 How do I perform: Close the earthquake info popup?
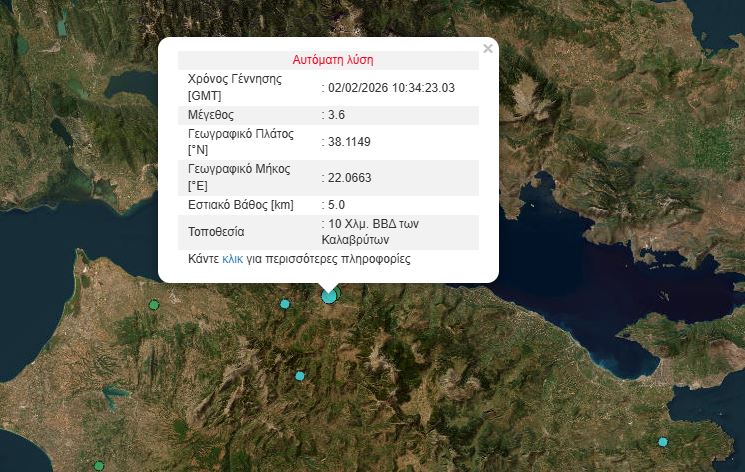pos(487,48)
